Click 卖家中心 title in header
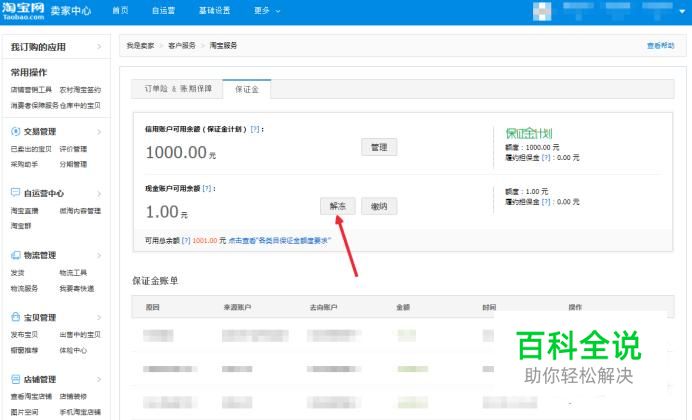The width and height of the screenshot is (692, 420). [x=71, y=11]
